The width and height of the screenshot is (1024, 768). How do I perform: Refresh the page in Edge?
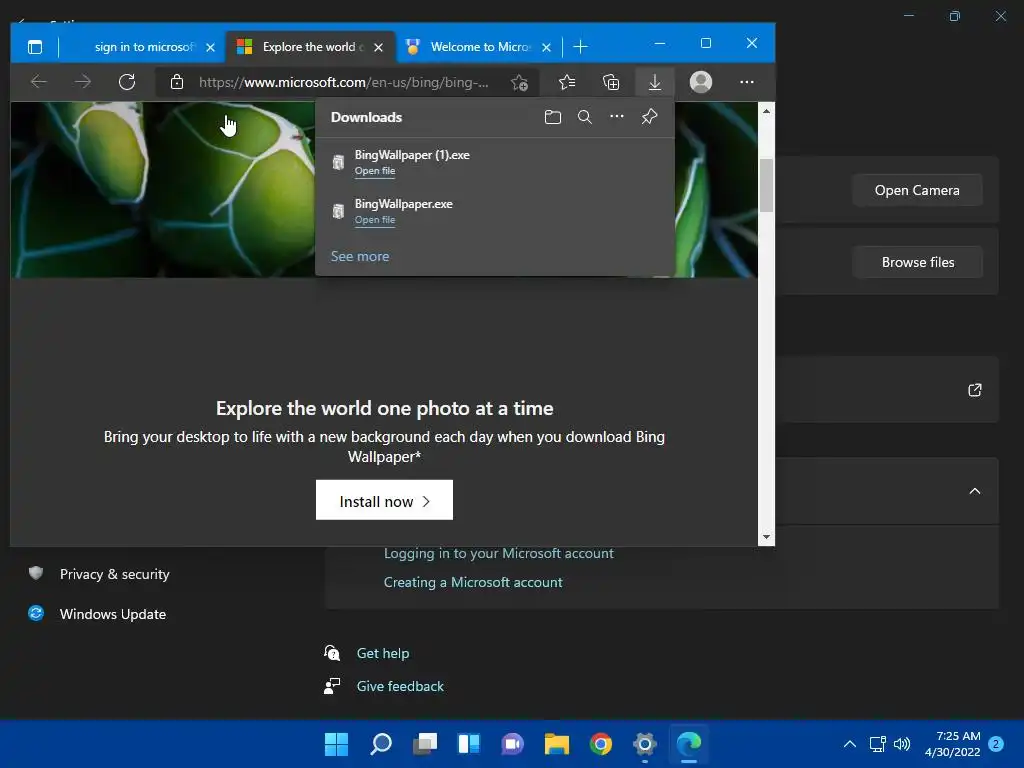click(x=127, y=82)
